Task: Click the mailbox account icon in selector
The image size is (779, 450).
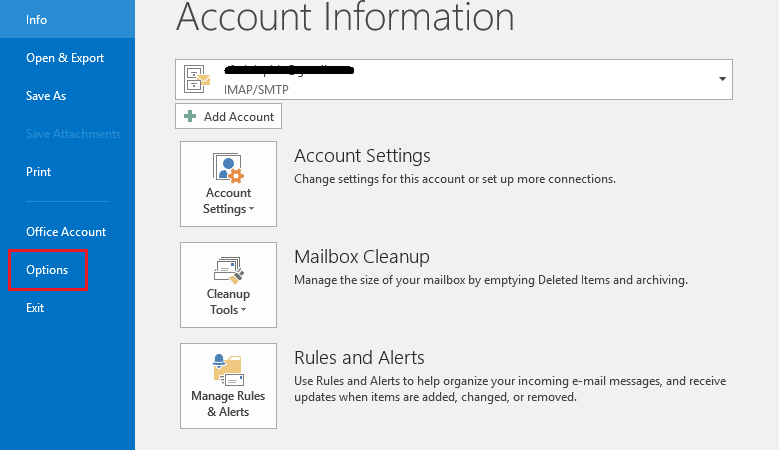Action: [197, 79]
